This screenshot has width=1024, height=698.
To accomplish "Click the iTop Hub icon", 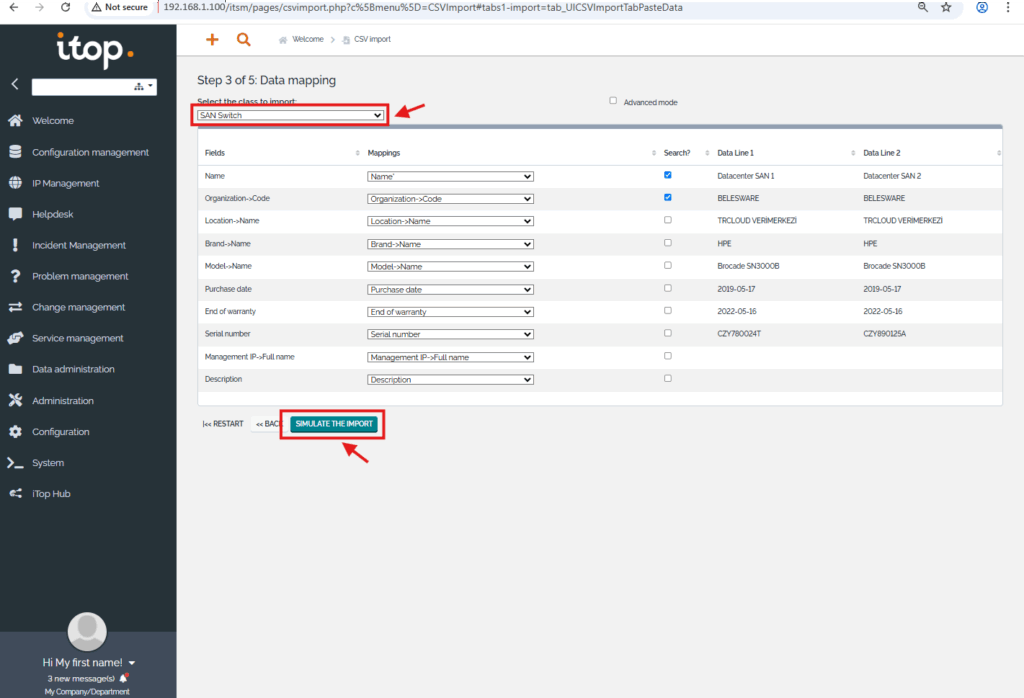I will (x=15, y=493).
